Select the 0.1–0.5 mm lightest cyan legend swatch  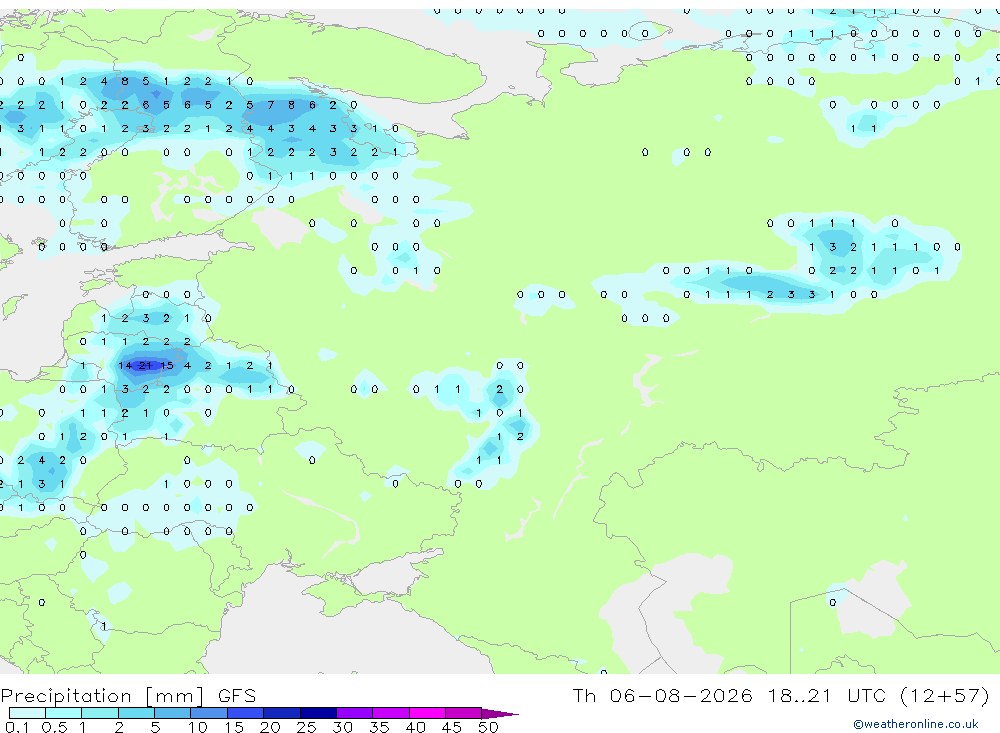pyautogui.click(x=27, y=713)
